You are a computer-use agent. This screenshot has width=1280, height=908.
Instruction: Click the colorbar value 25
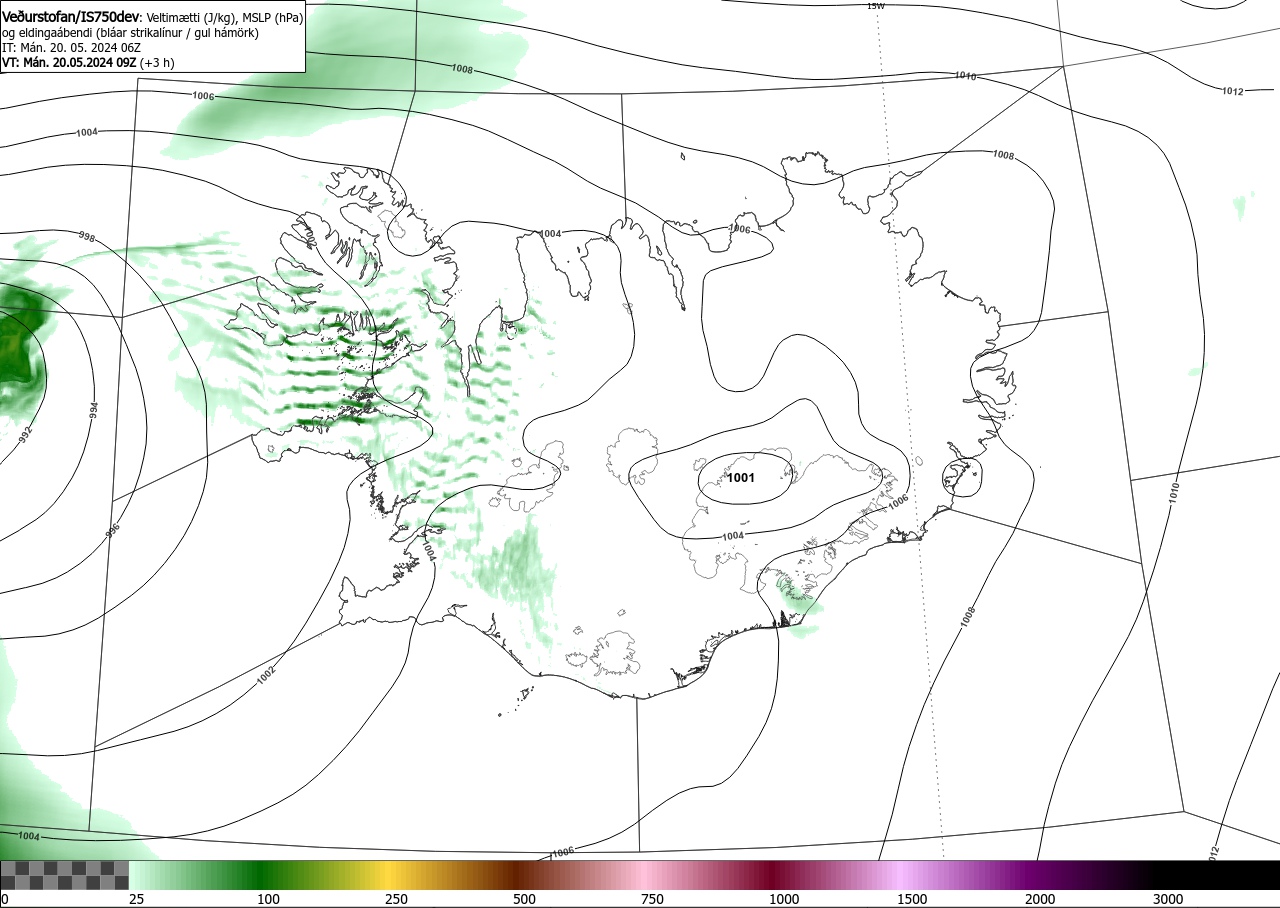136,899
